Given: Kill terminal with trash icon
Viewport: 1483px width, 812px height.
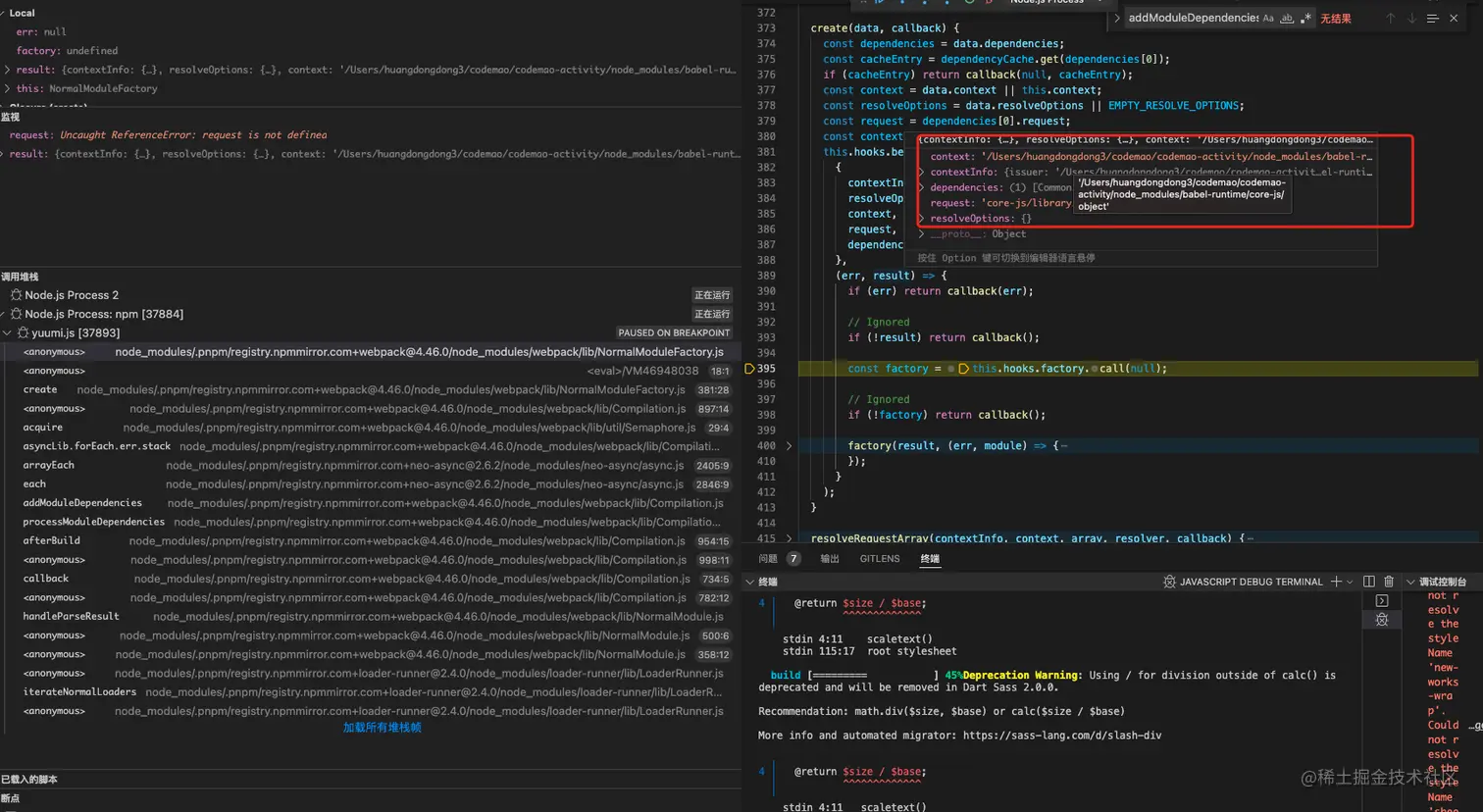Looking at the screenshot, I should [x=1389, y=582].
